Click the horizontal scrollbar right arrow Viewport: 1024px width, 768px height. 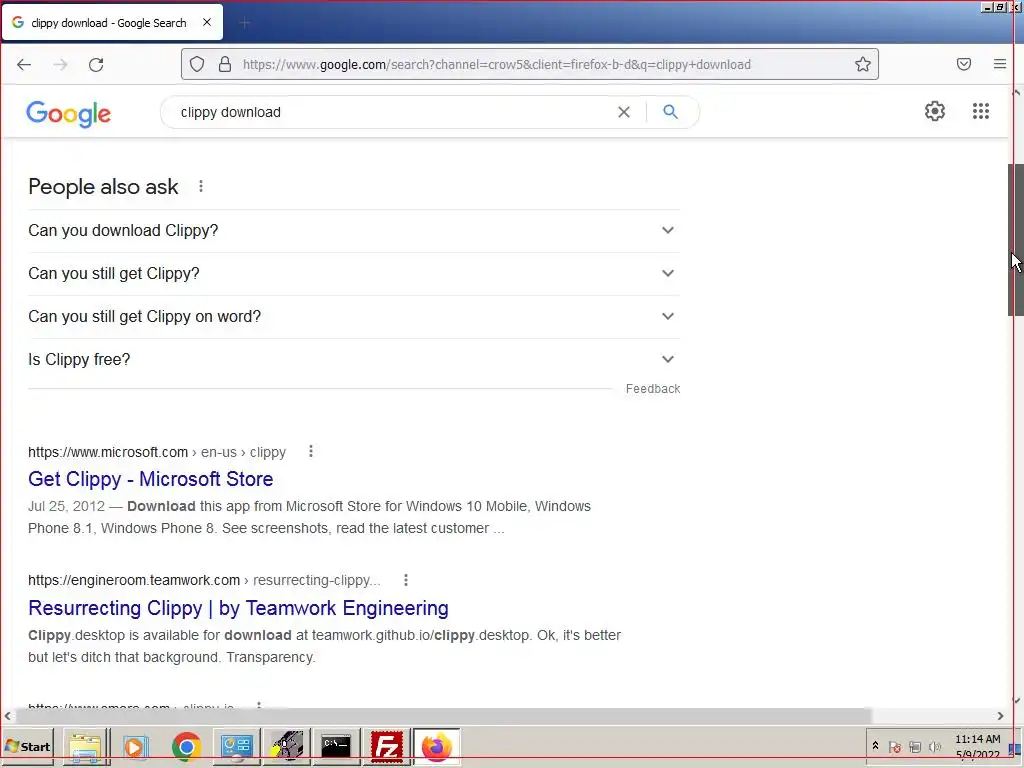coord(999,716)
